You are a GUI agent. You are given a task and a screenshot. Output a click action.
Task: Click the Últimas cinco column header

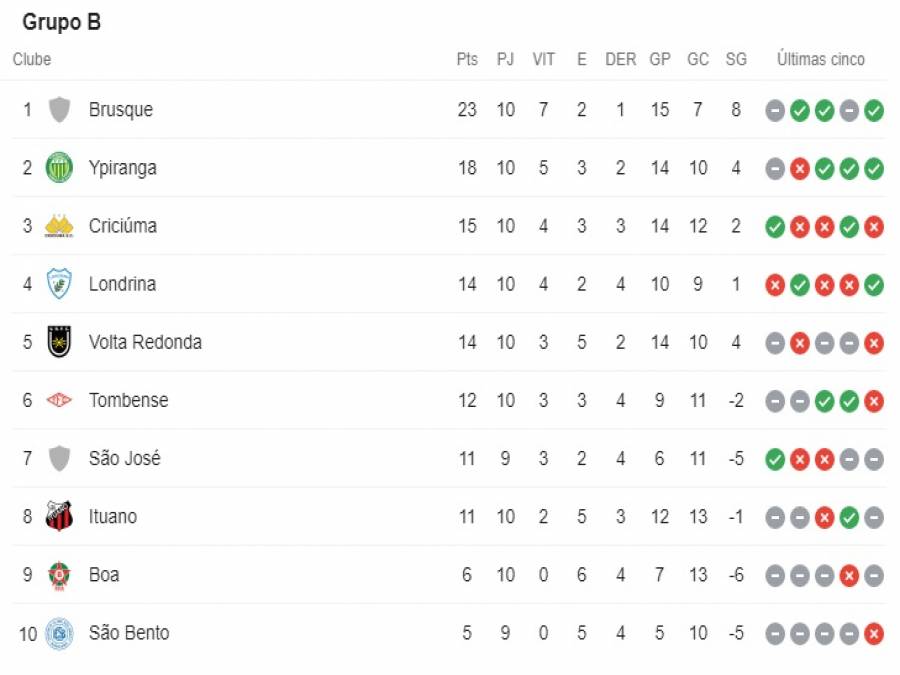coord(821,59)
